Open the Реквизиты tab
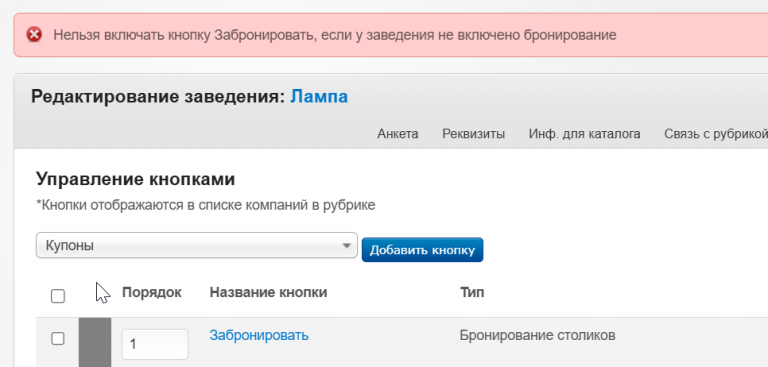768x367 pixels. click(473, 134)
